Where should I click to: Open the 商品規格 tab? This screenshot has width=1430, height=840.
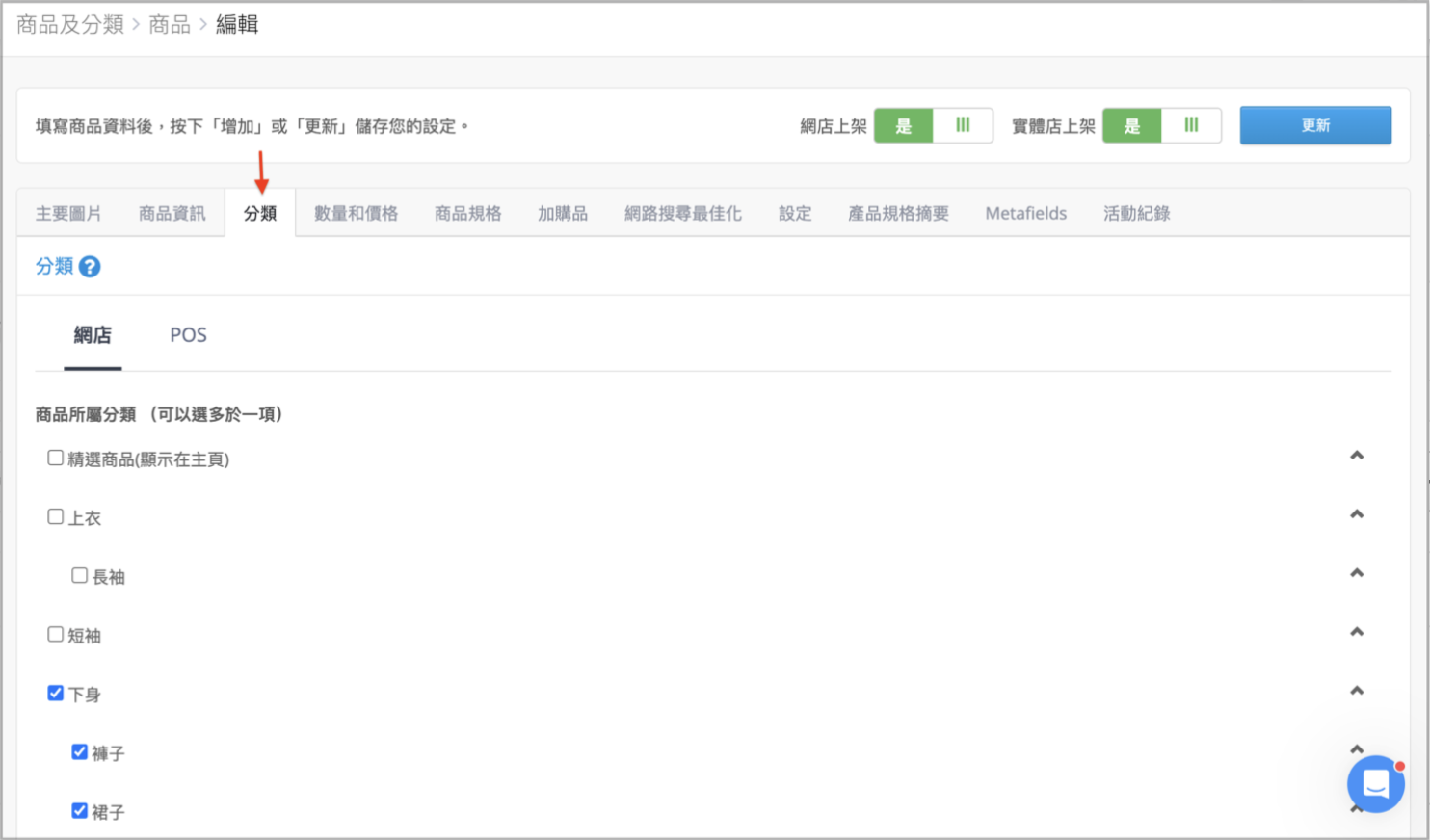(467, 213)
